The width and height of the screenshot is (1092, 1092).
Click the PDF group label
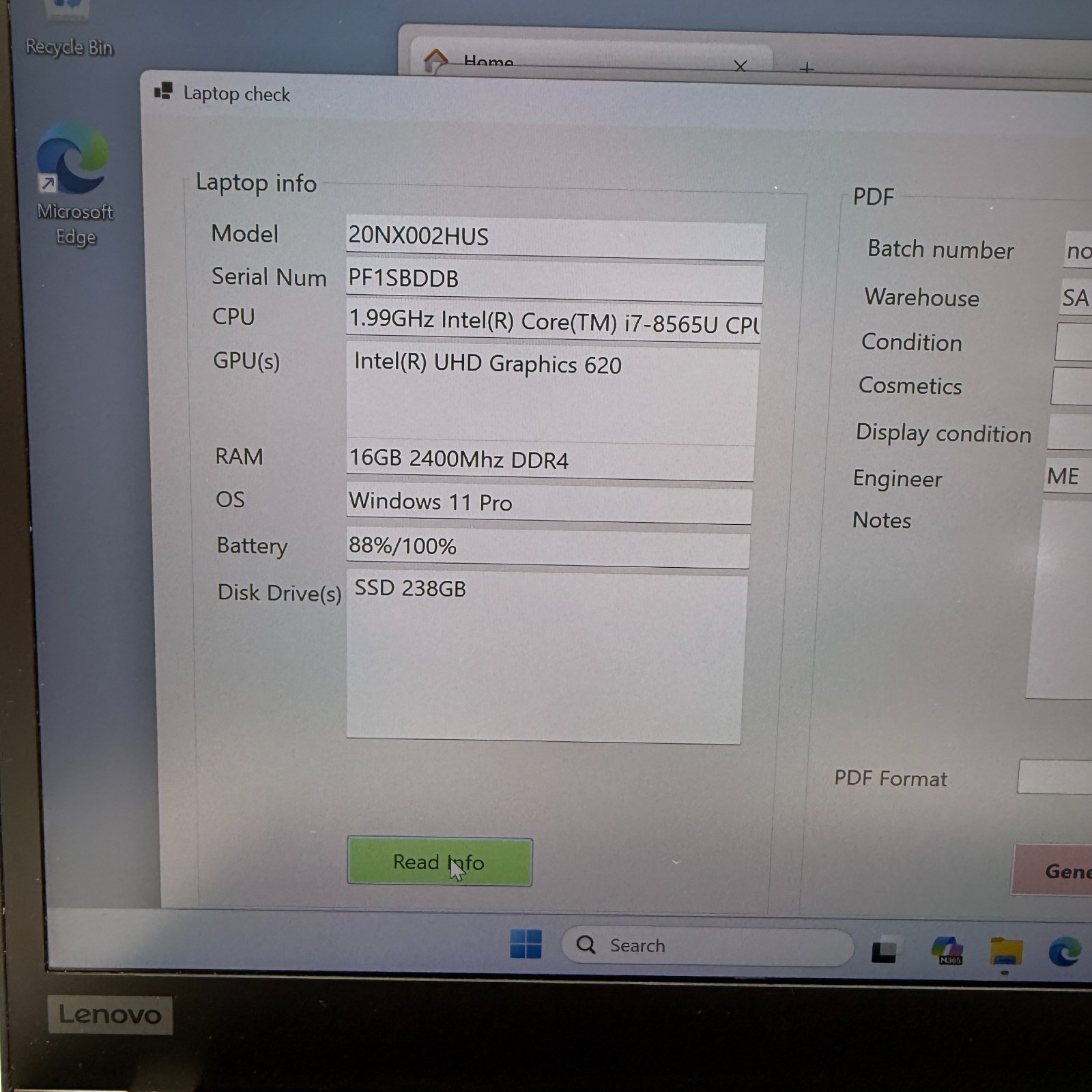pos(873,197)
